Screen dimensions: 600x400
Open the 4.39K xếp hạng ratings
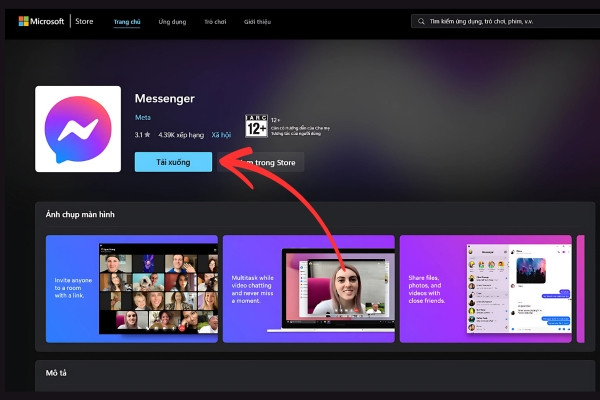point(181,135)
